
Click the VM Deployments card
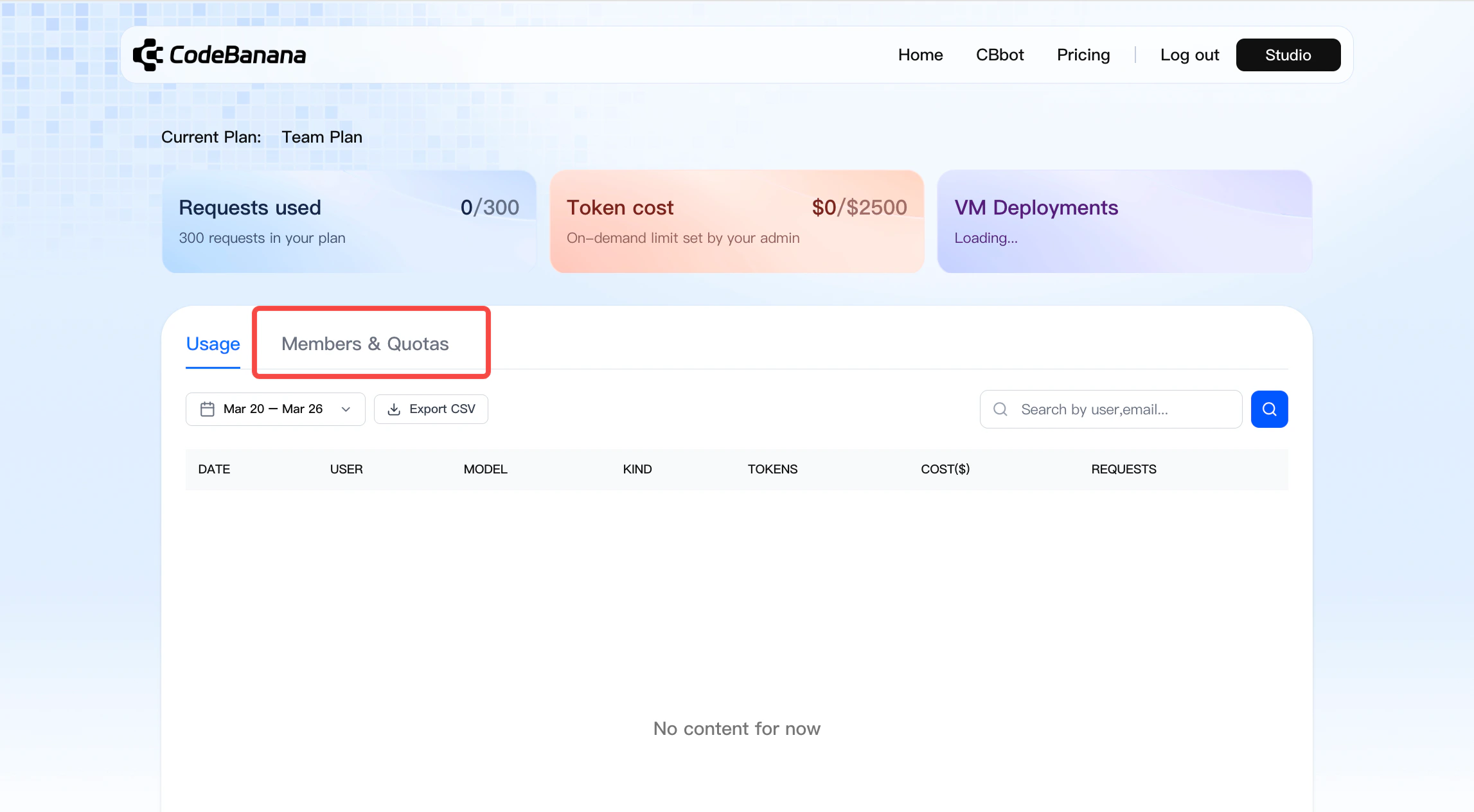pyautogui.click(x=1124, y=222)
